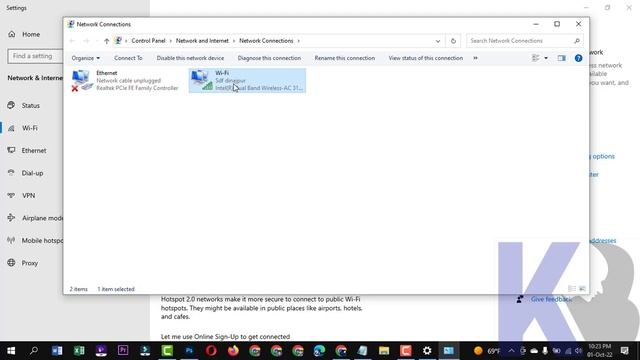Switch to details view in status bar
Screen dimensions: 640x360
(x=572, y=289)
